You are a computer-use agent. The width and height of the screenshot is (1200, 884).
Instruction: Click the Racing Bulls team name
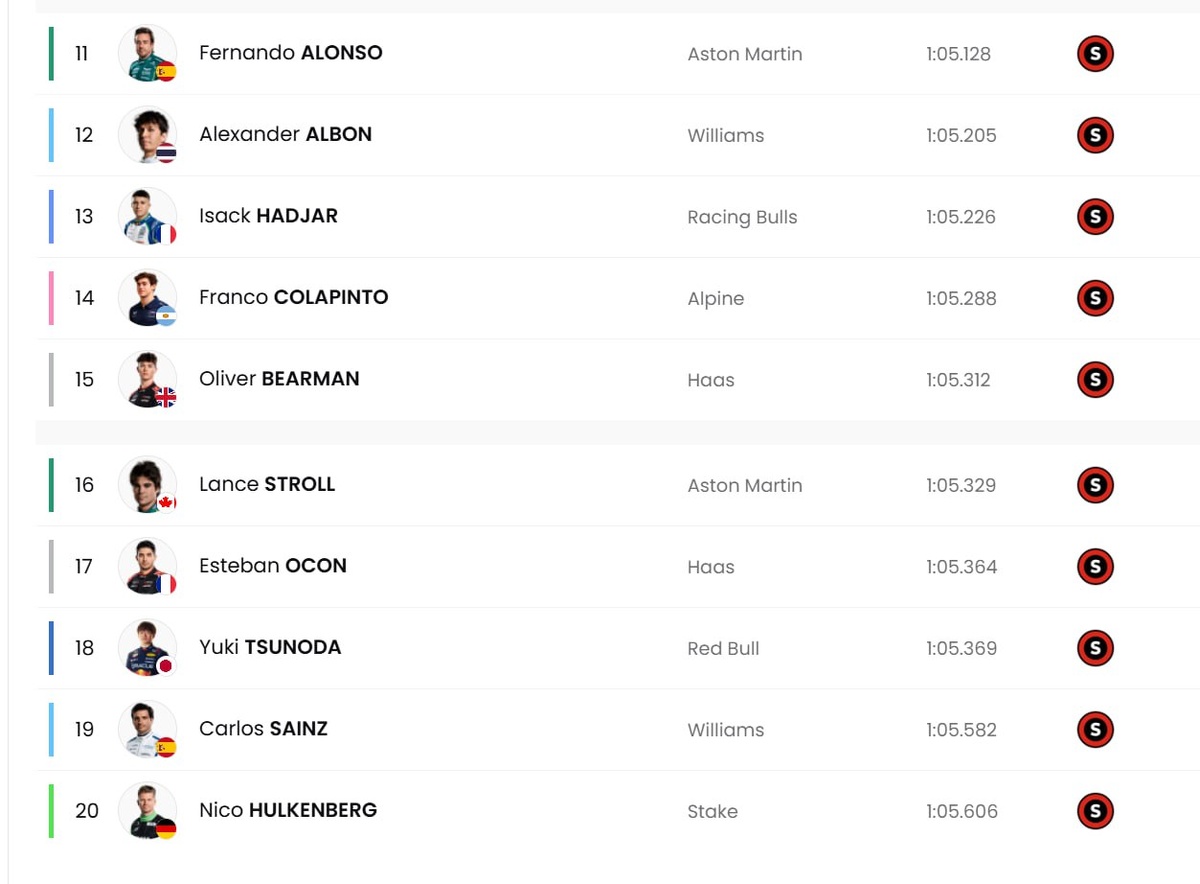[x=742, y=217]
